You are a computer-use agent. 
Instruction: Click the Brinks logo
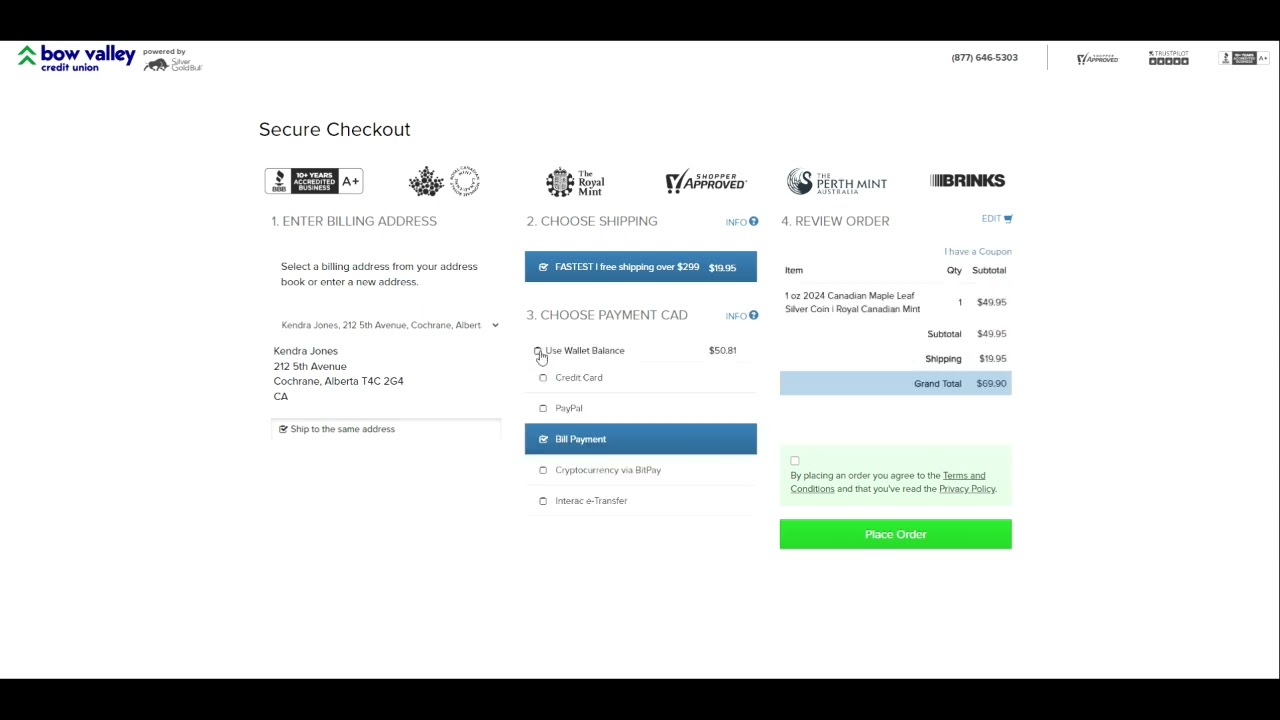pos(967,181)
